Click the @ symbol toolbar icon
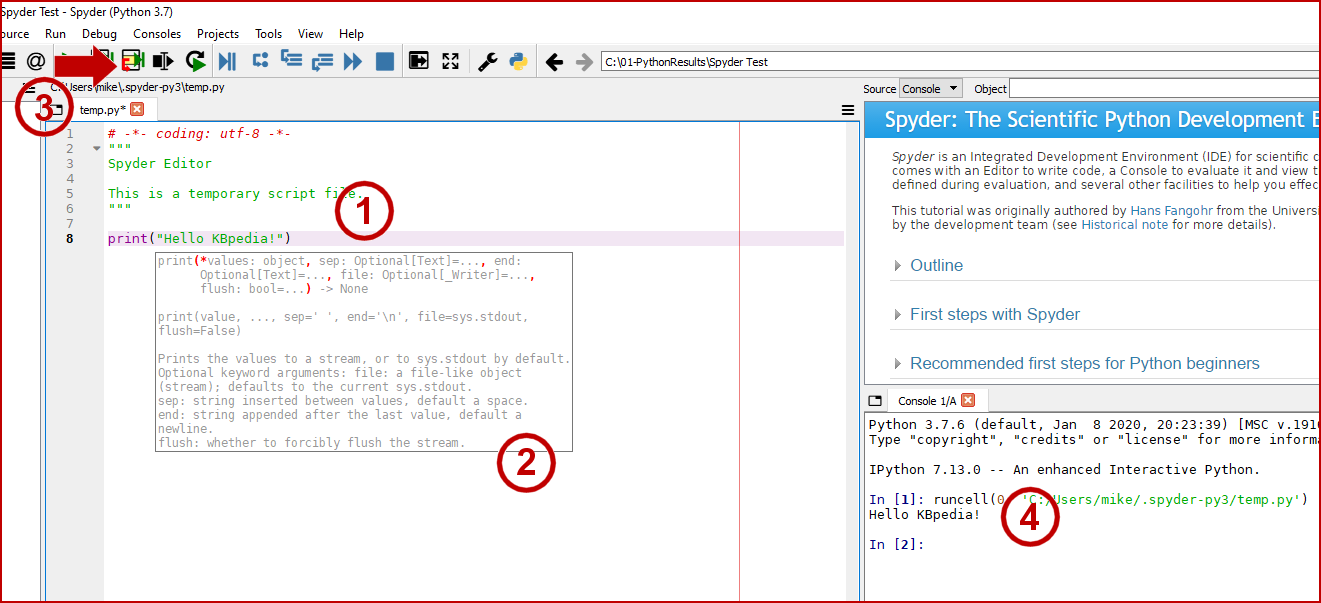The height and width of the screenshot is (603, 1321). coord(35,61)
